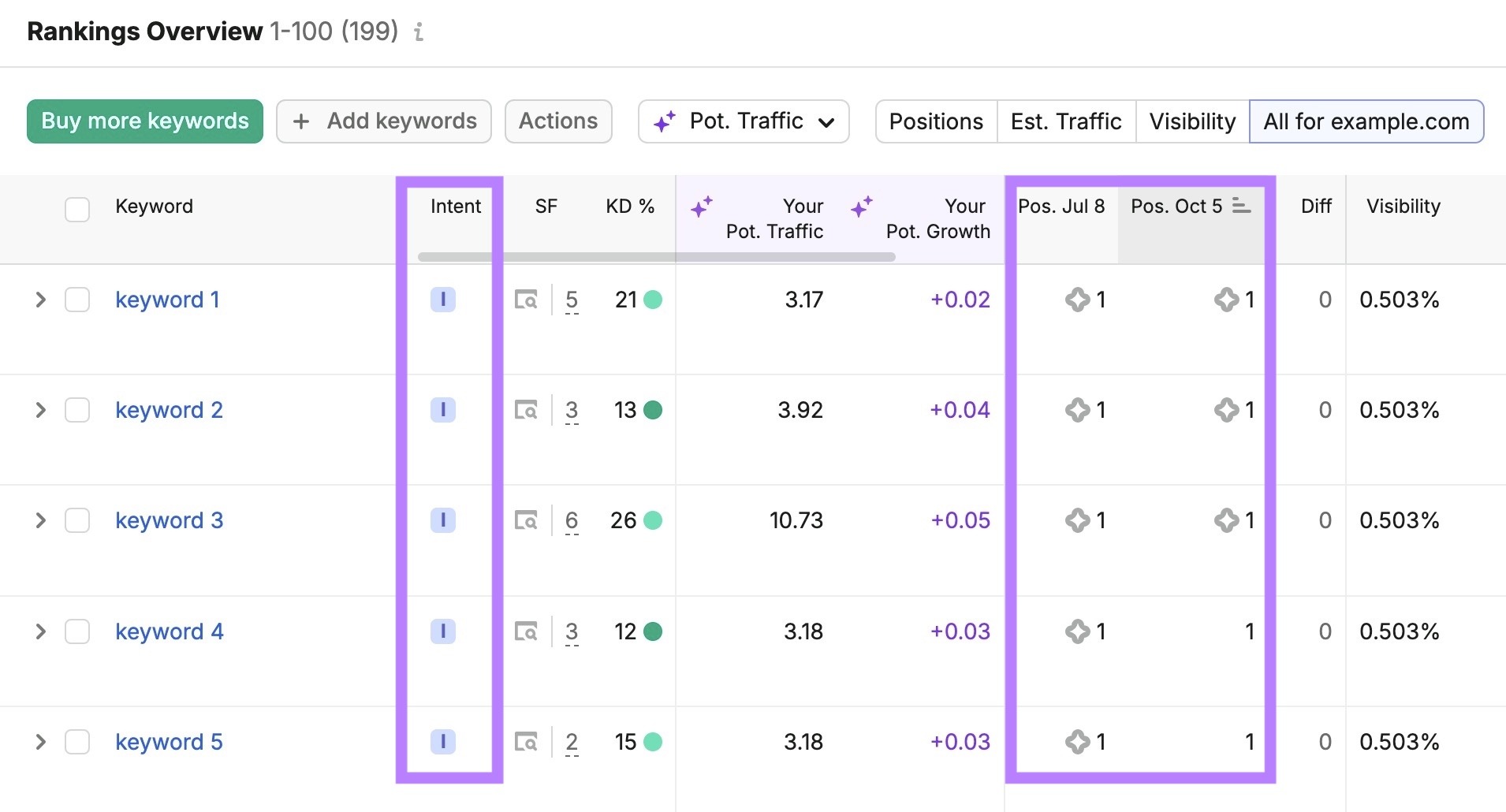Click Buy more keywords button
Viewport: 1506px width, 812px height.
145,121
